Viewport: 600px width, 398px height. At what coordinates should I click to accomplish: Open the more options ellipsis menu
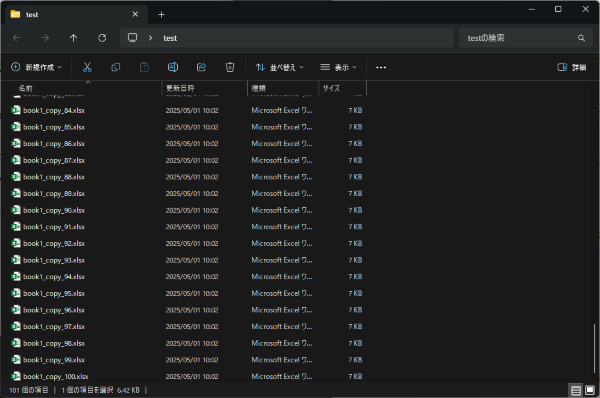pos(381,67)
